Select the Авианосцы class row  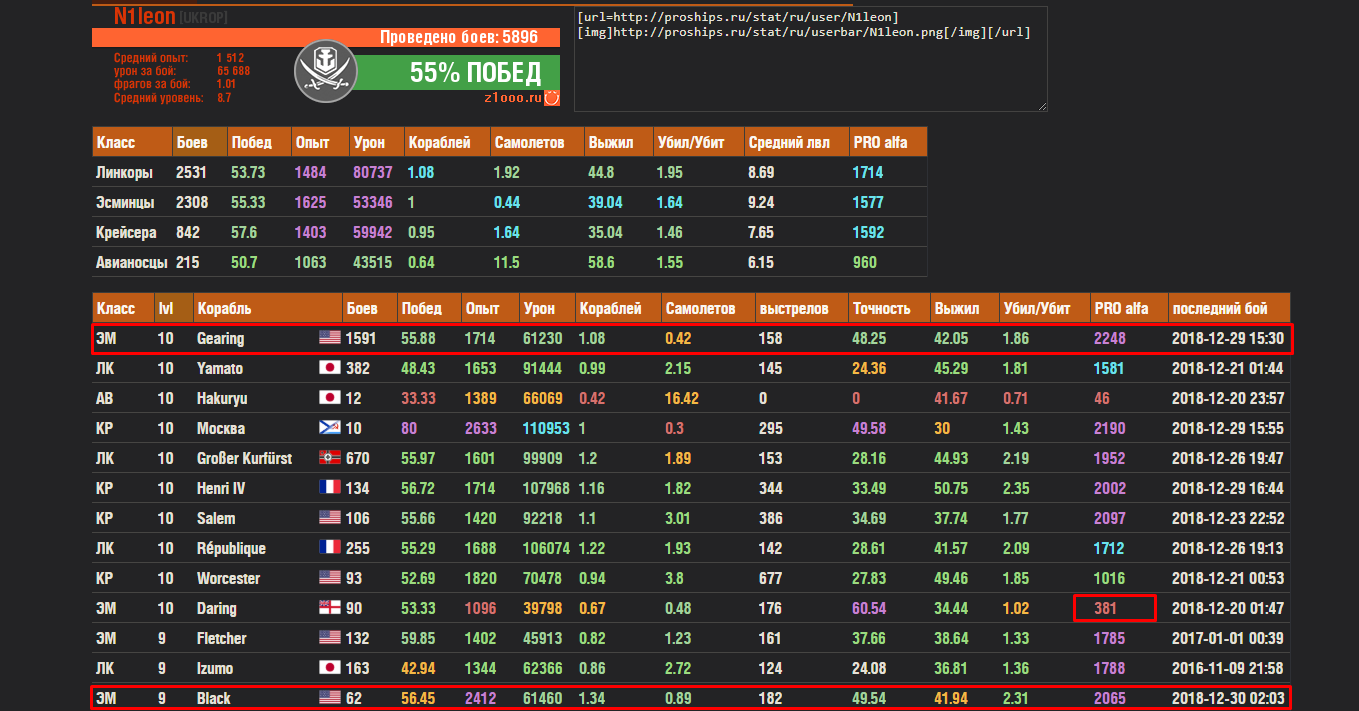tap(509, 262)
